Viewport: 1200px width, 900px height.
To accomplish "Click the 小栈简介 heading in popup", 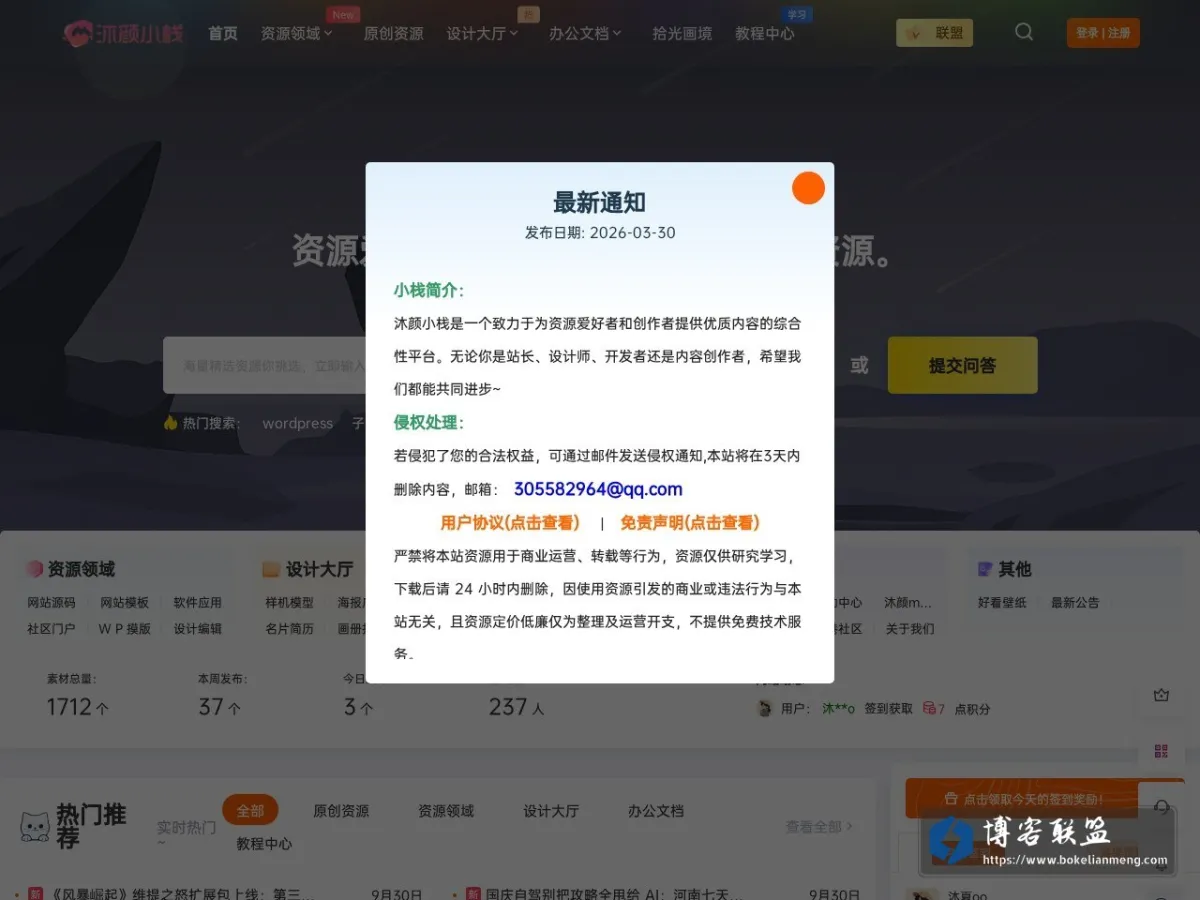I will click(429, 290).
